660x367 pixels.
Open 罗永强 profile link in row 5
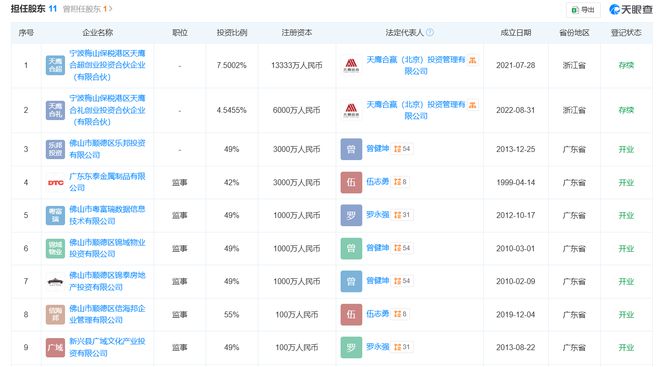coord(378,215)
